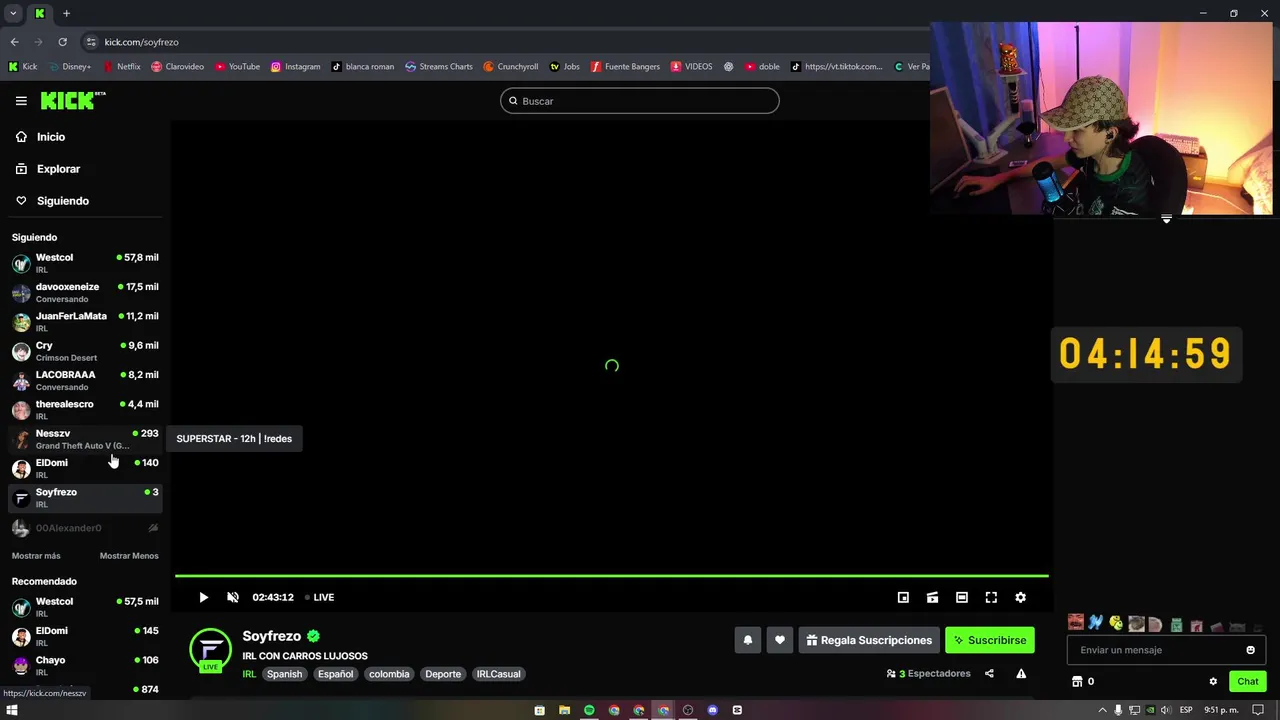The width and height of the screenshot is (1280, 720).
Task: Open JuanFerLaMata channel in sidebar
Action: click(x=85, y=321)
